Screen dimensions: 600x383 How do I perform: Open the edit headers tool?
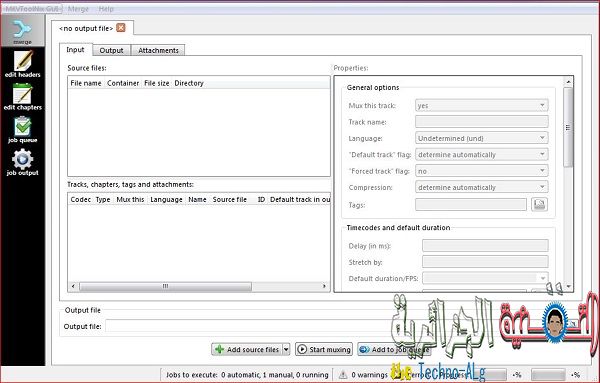coord(23,64)
